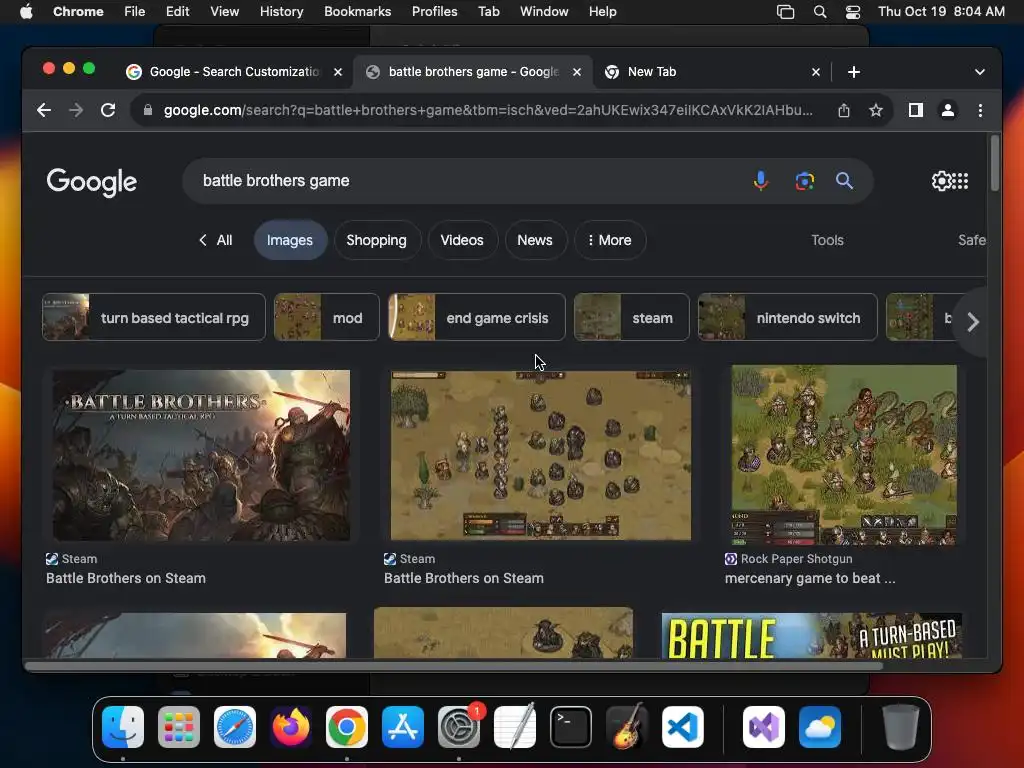Reload the current page
The image size is (1024, 768).
(108, 110)
